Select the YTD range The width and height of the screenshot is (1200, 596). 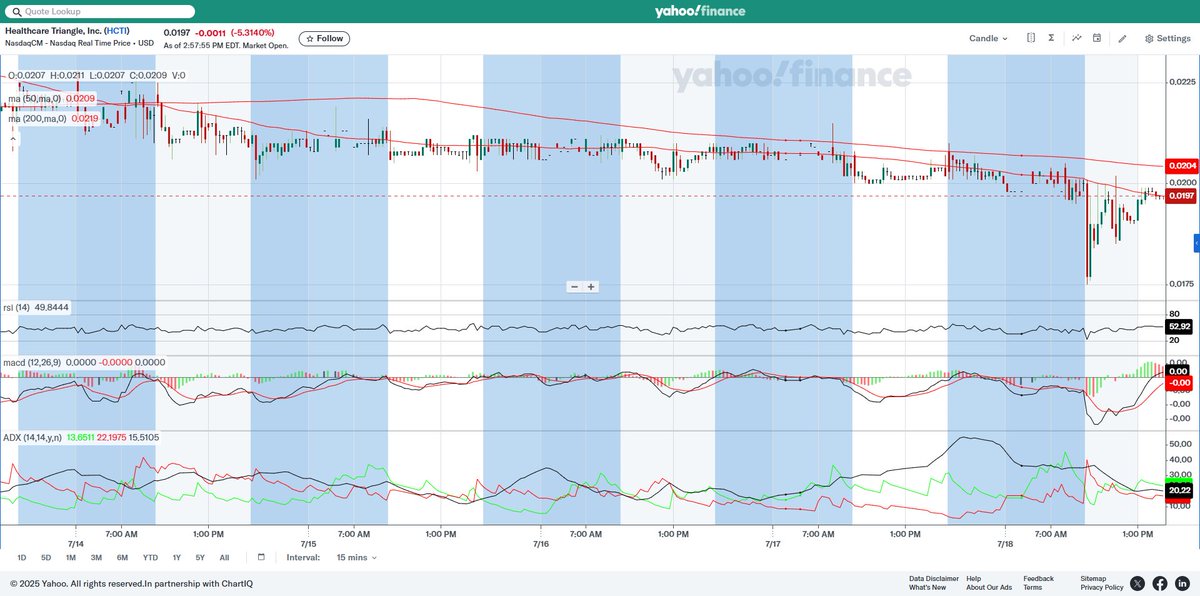150,557
